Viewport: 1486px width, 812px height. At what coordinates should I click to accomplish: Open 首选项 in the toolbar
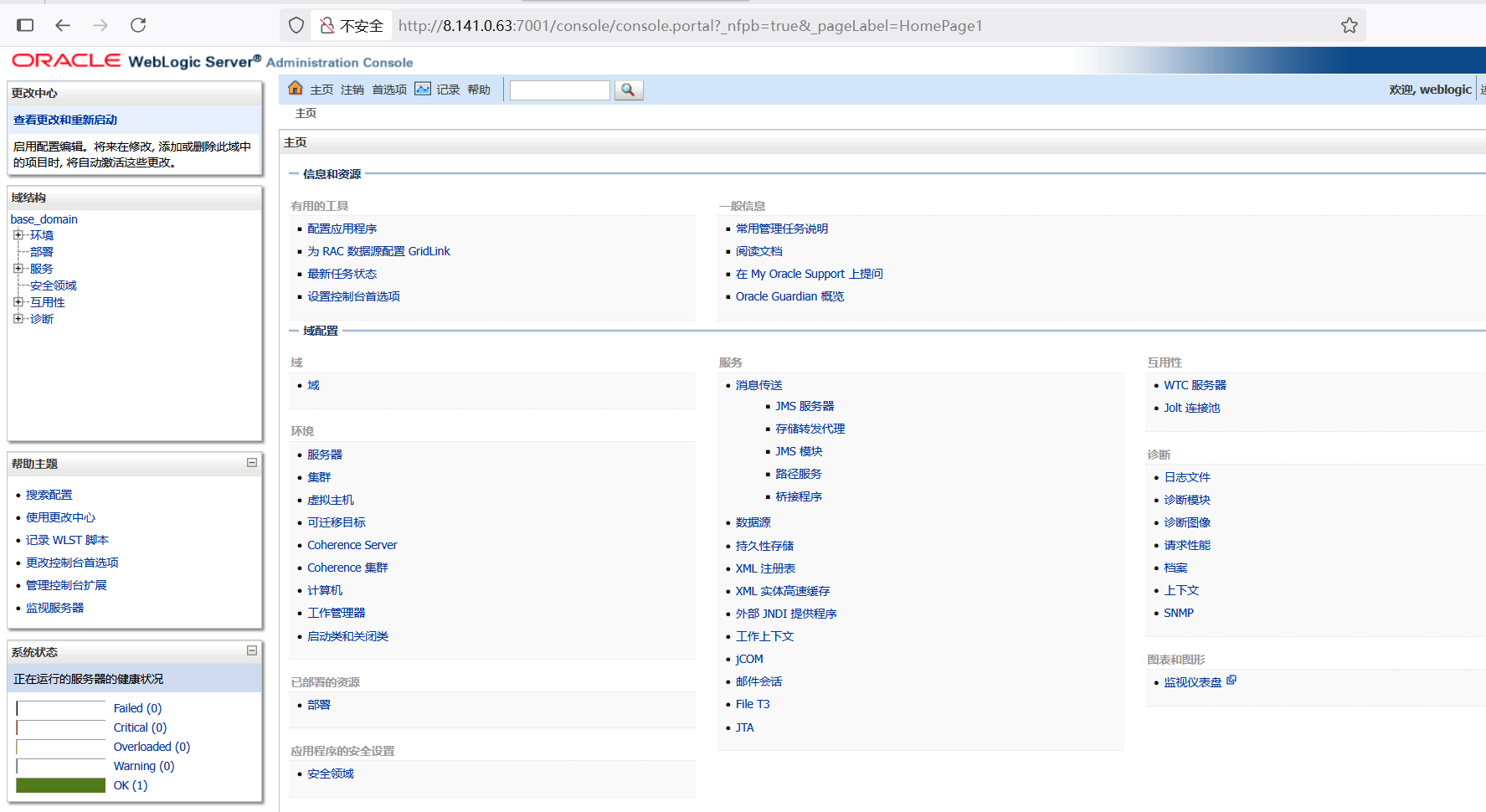pyautogui.click(x=389, y=90)
